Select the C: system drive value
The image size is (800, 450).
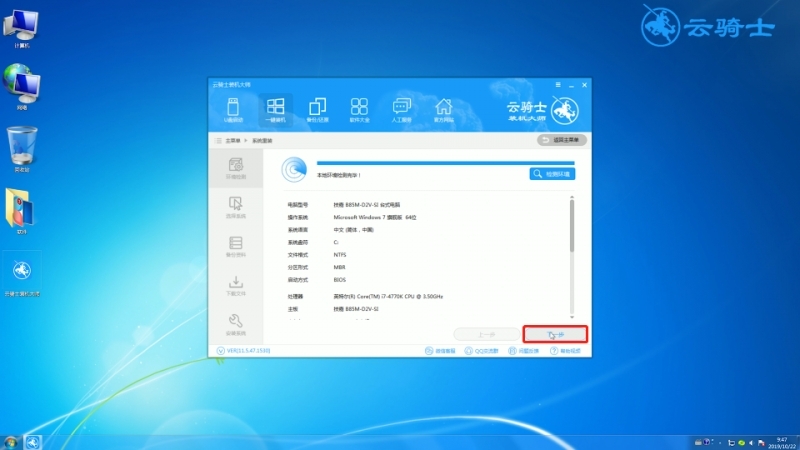(x=336, y=242)
